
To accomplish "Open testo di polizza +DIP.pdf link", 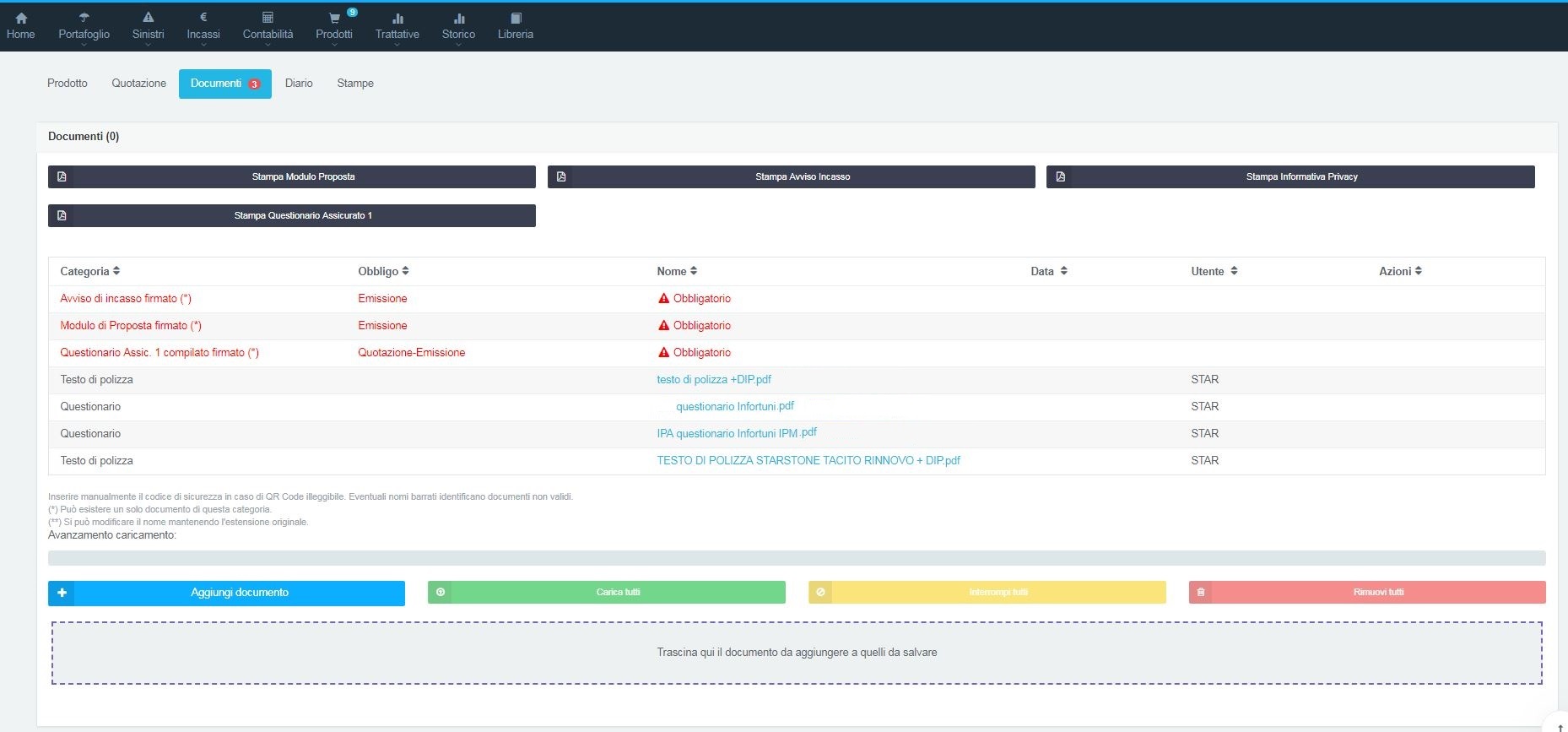I will coord(714,380).
